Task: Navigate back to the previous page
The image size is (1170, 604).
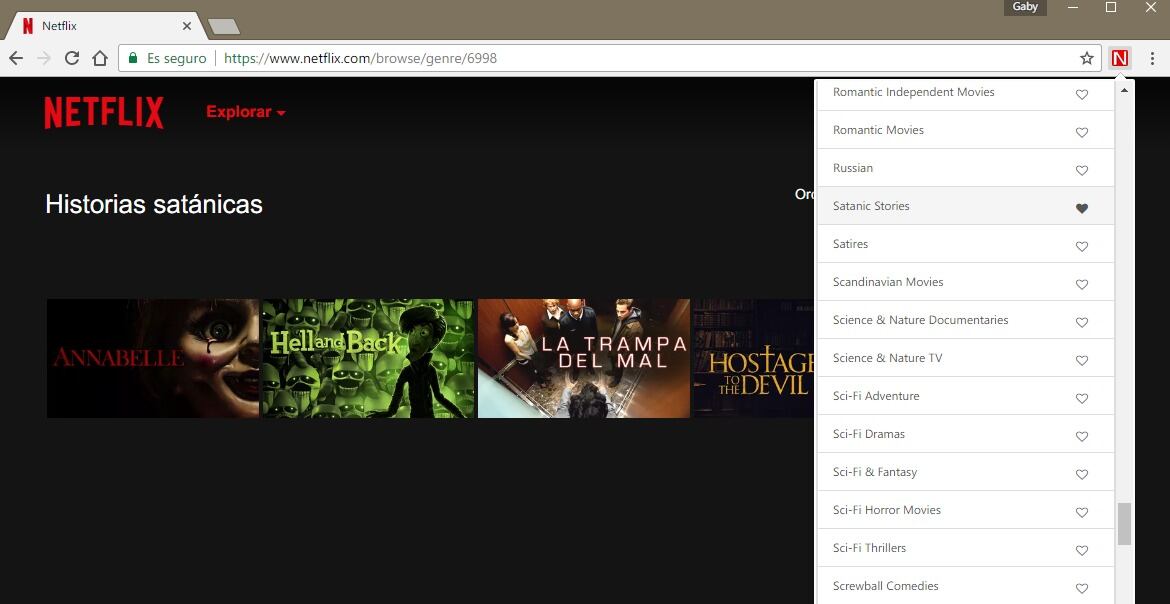Action: click(x=16, y=58)
